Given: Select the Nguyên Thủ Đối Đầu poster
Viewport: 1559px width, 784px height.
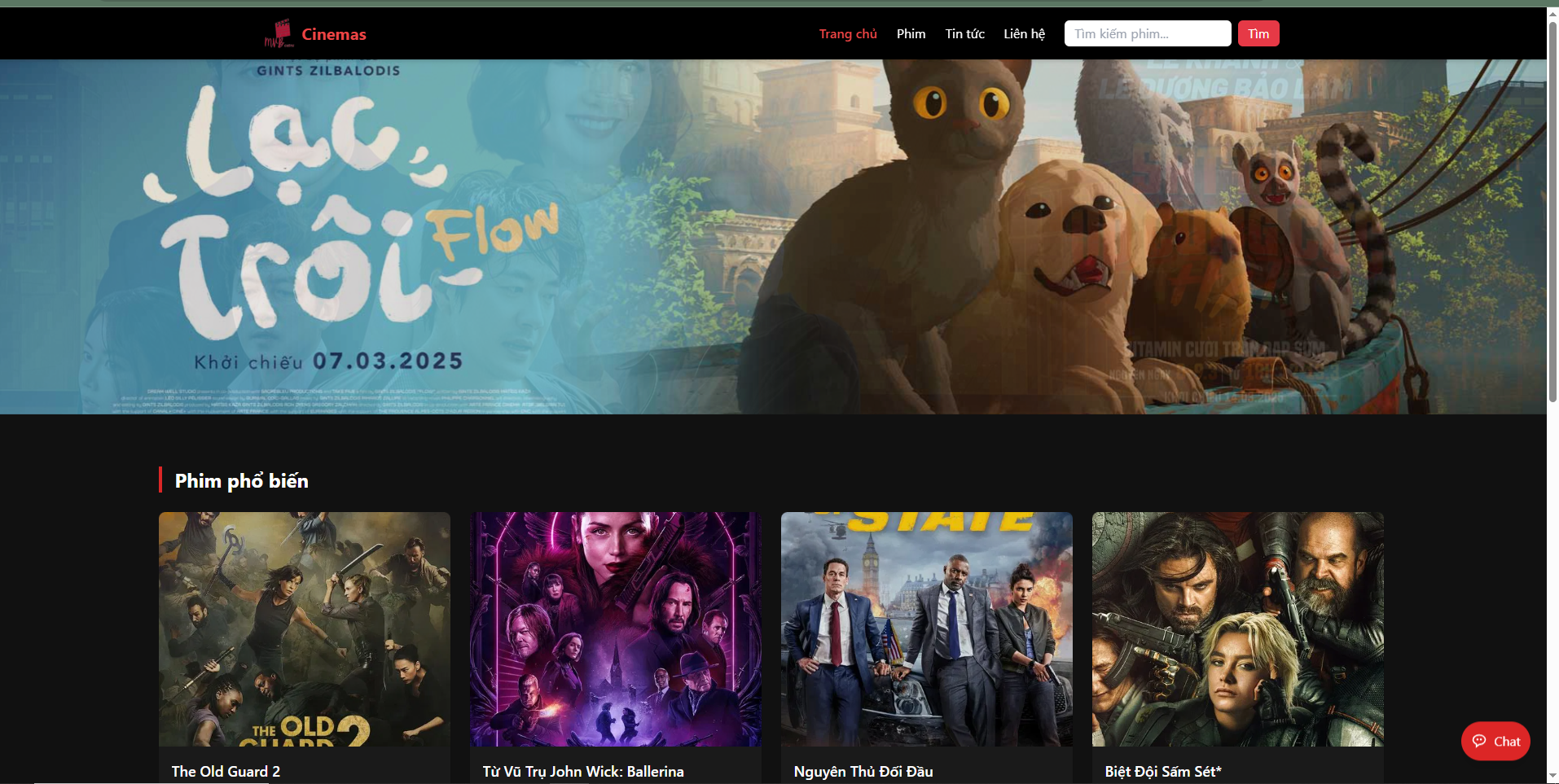Looking at the screenshot, I should click(x=927, y=629).
